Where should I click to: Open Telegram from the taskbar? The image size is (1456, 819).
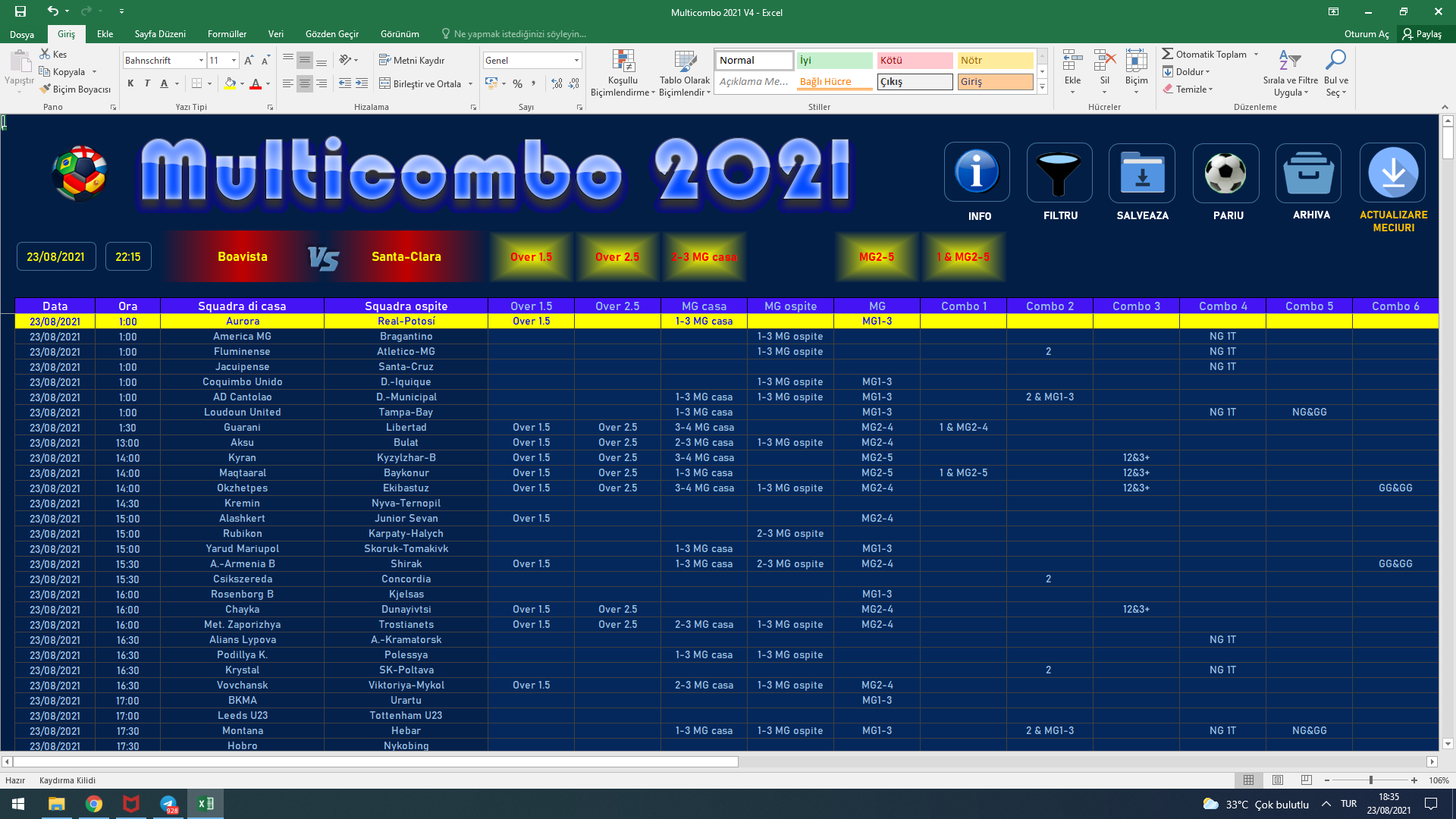[168, 804]
